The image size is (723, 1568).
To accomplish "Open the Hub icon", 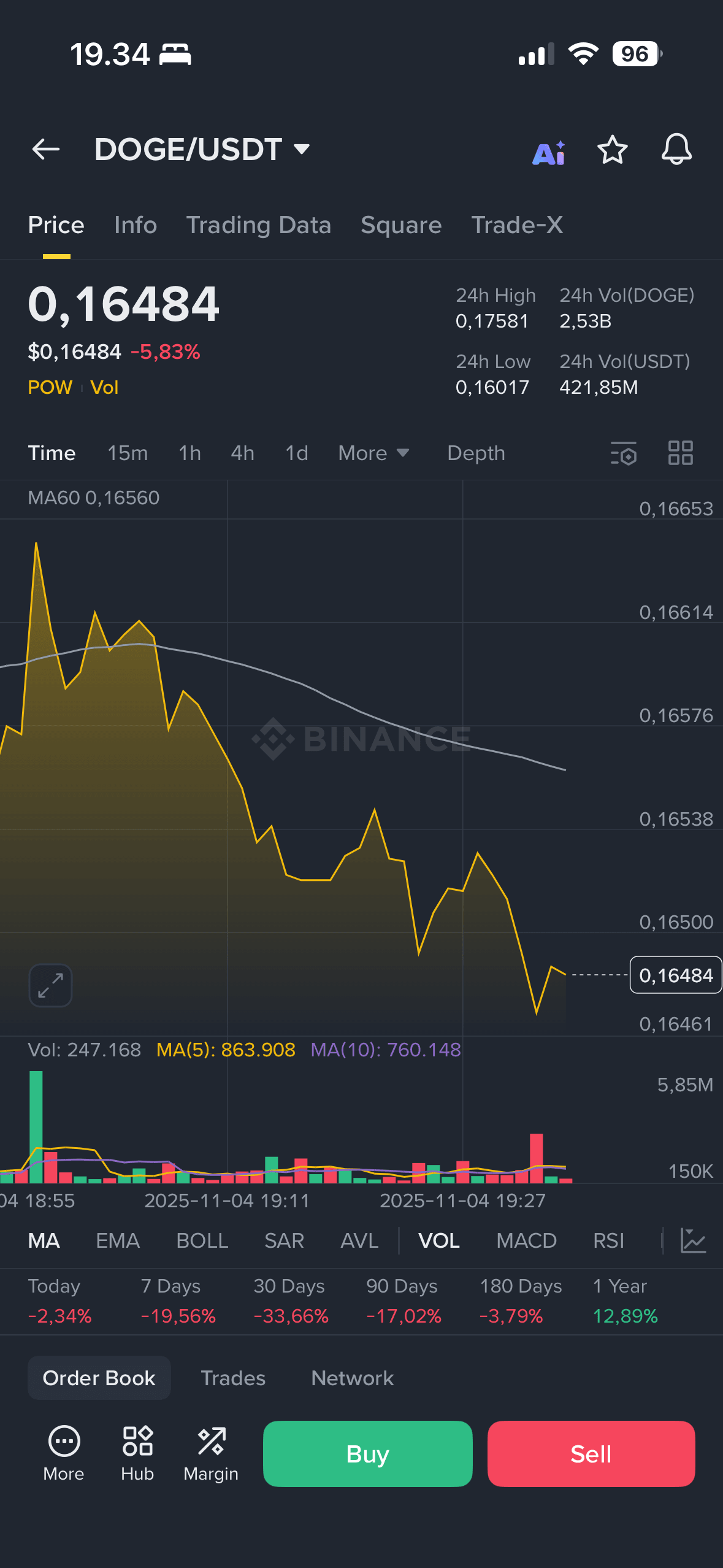I will point(137,1453).
